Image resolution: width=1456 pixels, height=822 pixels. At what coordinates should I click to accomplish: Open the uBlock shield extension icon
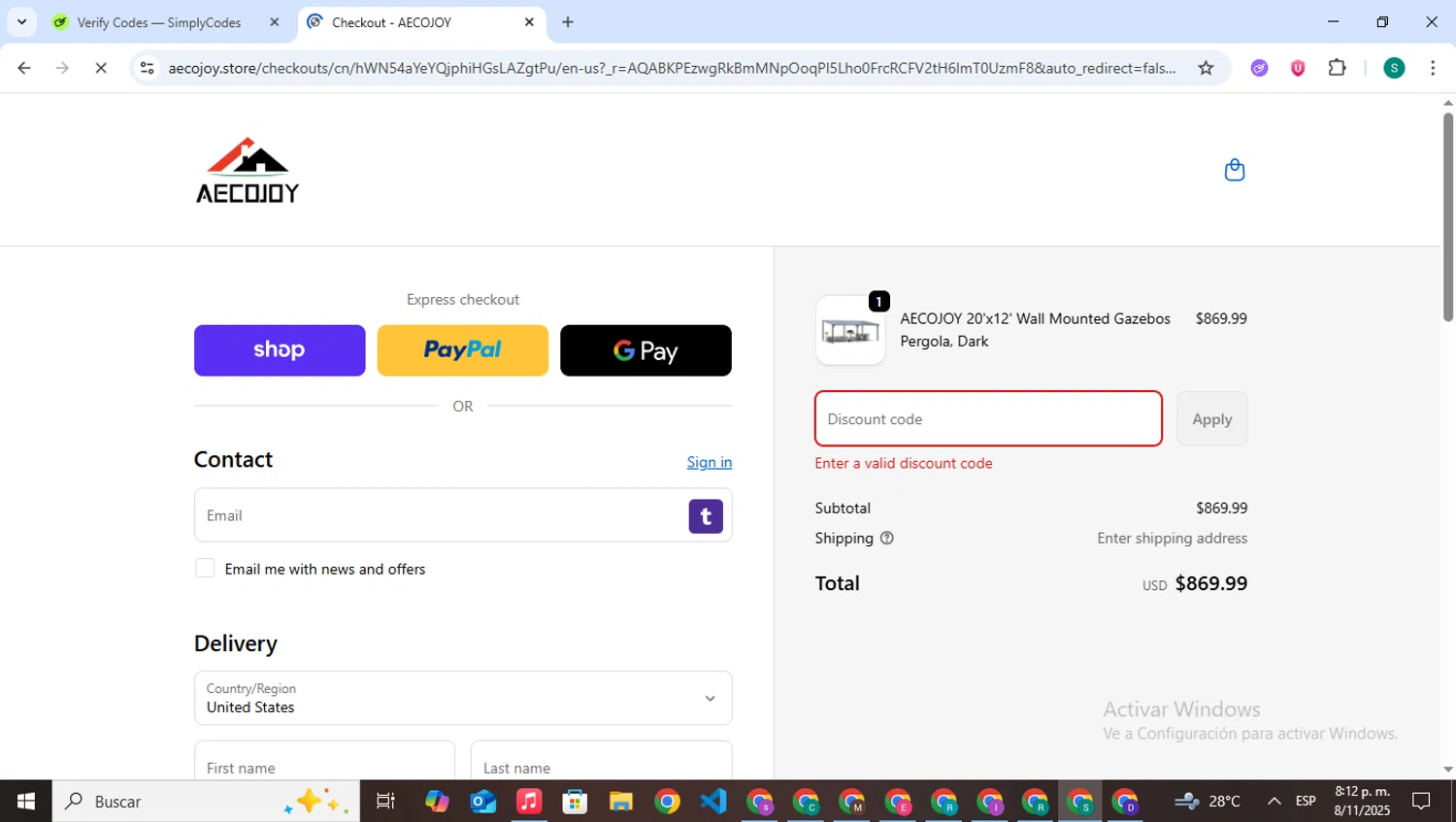1298,68
